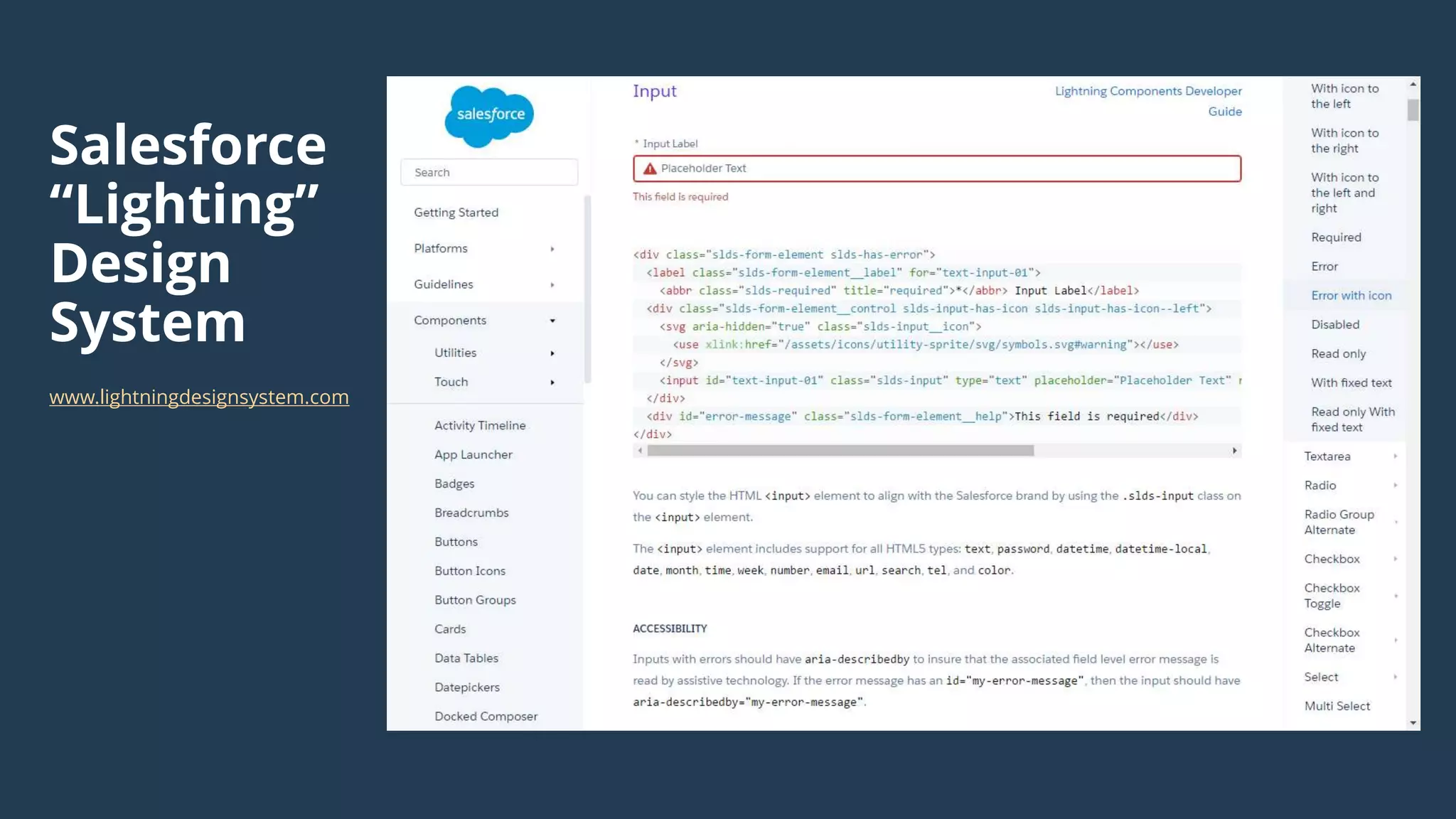Viewport: 1456px width, 819px height.
Task: Expand the Select section arrow
Action: click(x=1396, y=677)
